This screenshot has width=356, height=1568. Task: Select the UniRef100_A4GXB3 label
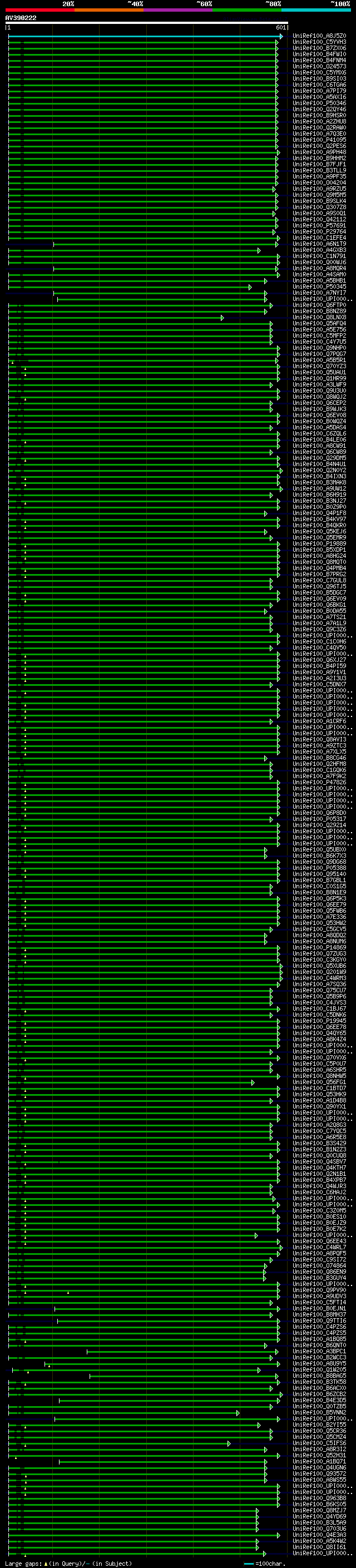click(x=319, y=250)
